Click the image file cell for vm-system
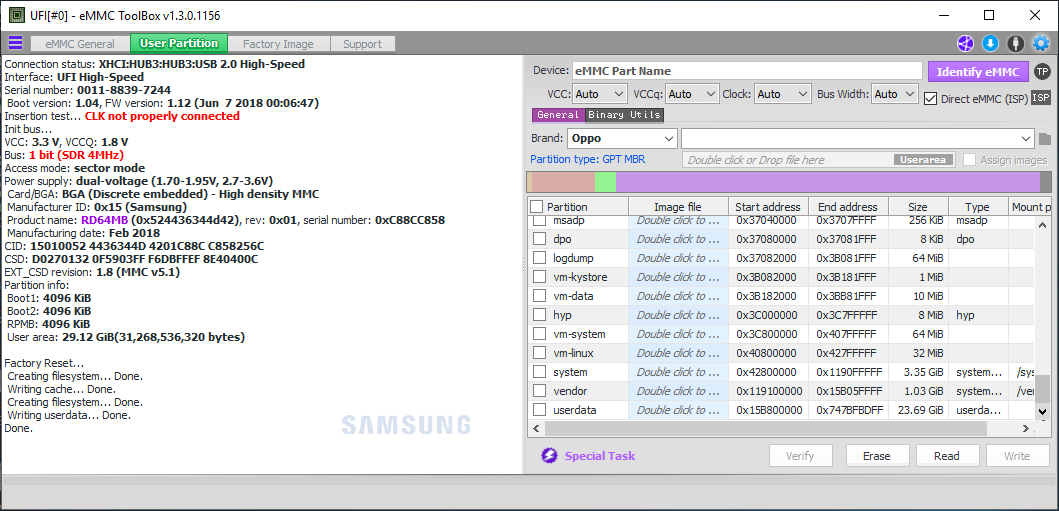This screenshot has height=511, width=1059. pos(678,333)
